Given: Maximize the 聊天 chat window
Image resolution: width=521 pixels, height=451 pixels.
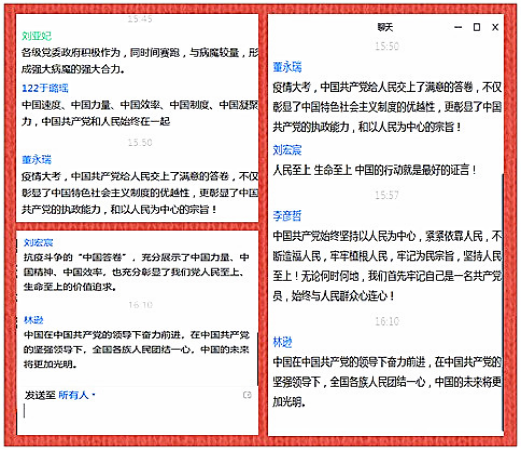Looking at the screenshot, I should pos(477,27).
